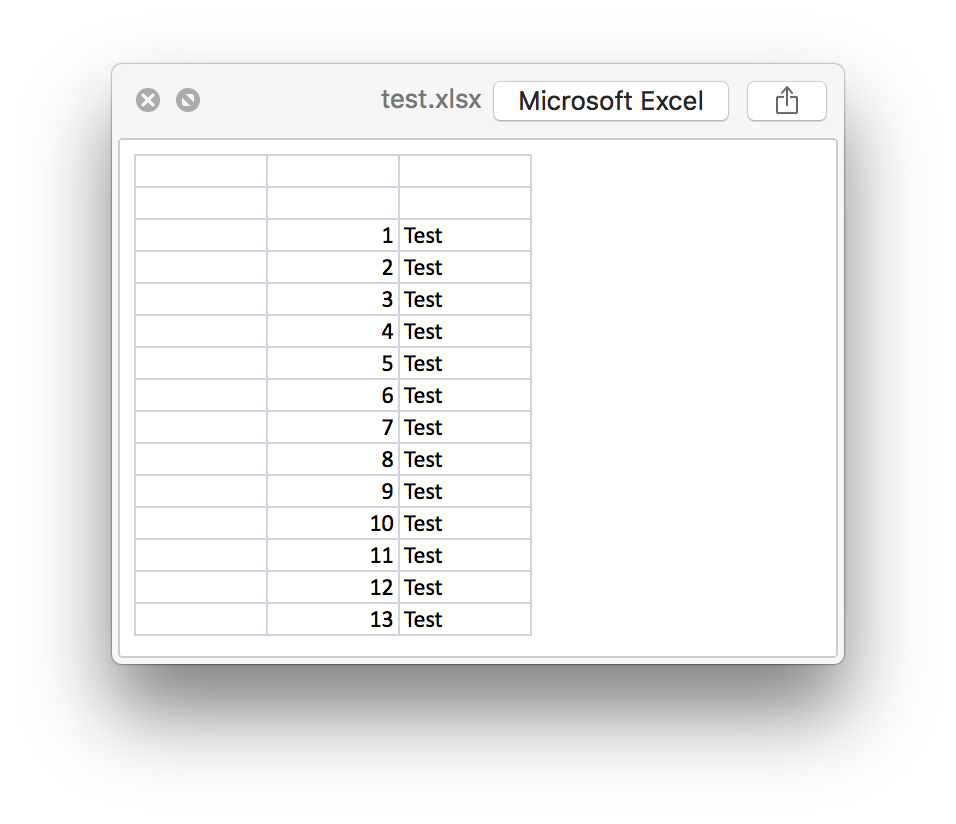
Task: Click the Test cell beside number 11
Action: coord(465,556)
